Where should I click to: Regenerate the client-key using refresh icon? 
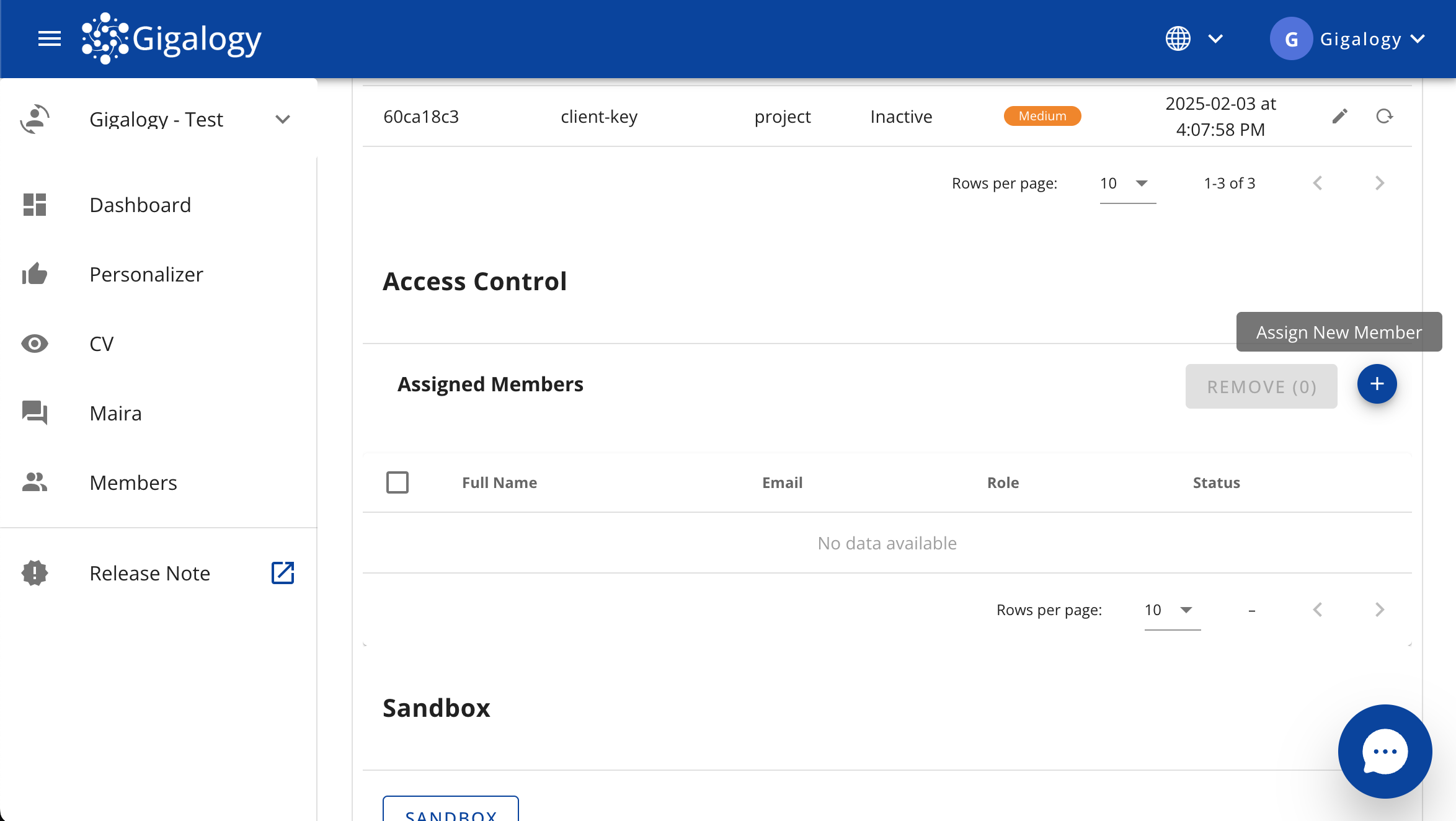coord(1384,116)
